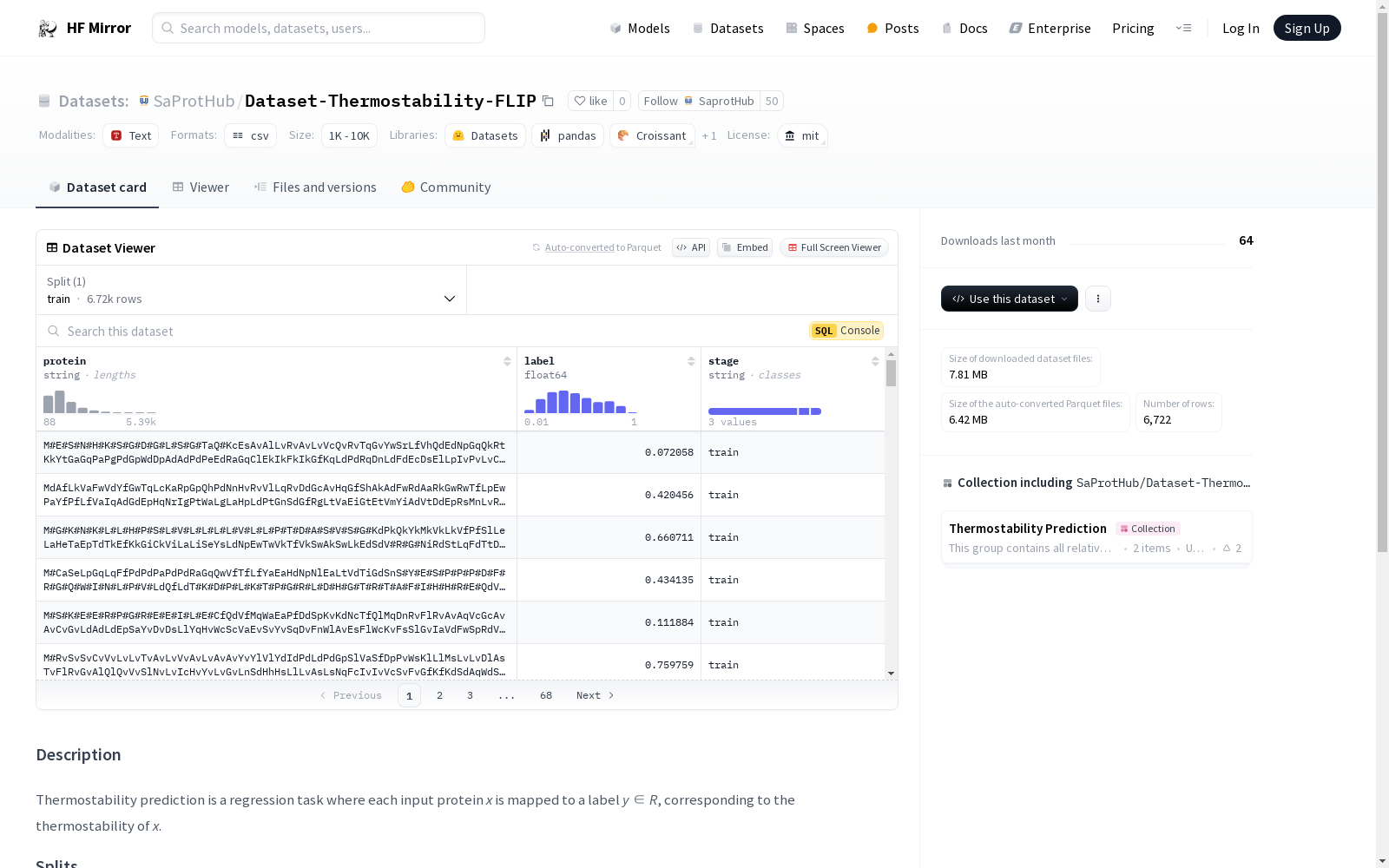
Task: Click the pandas library tag
Action: point(568,135)
